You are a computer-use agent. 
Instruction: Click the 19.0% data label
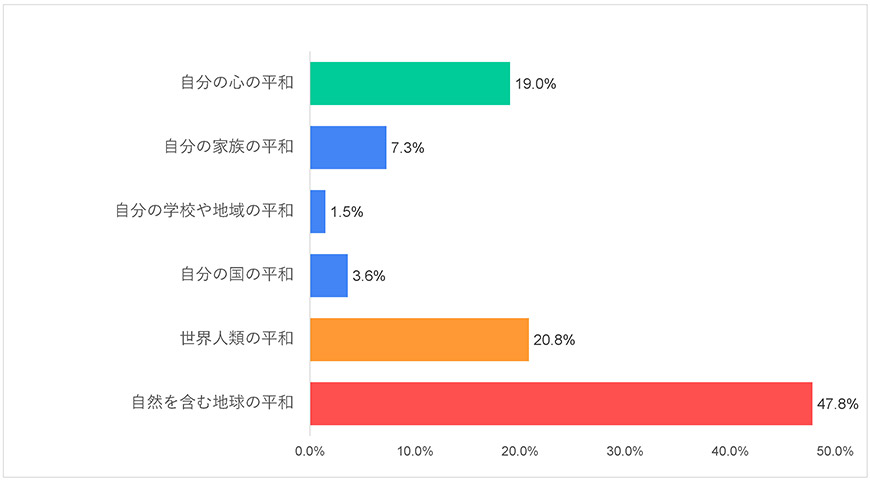tap(535, 84)
